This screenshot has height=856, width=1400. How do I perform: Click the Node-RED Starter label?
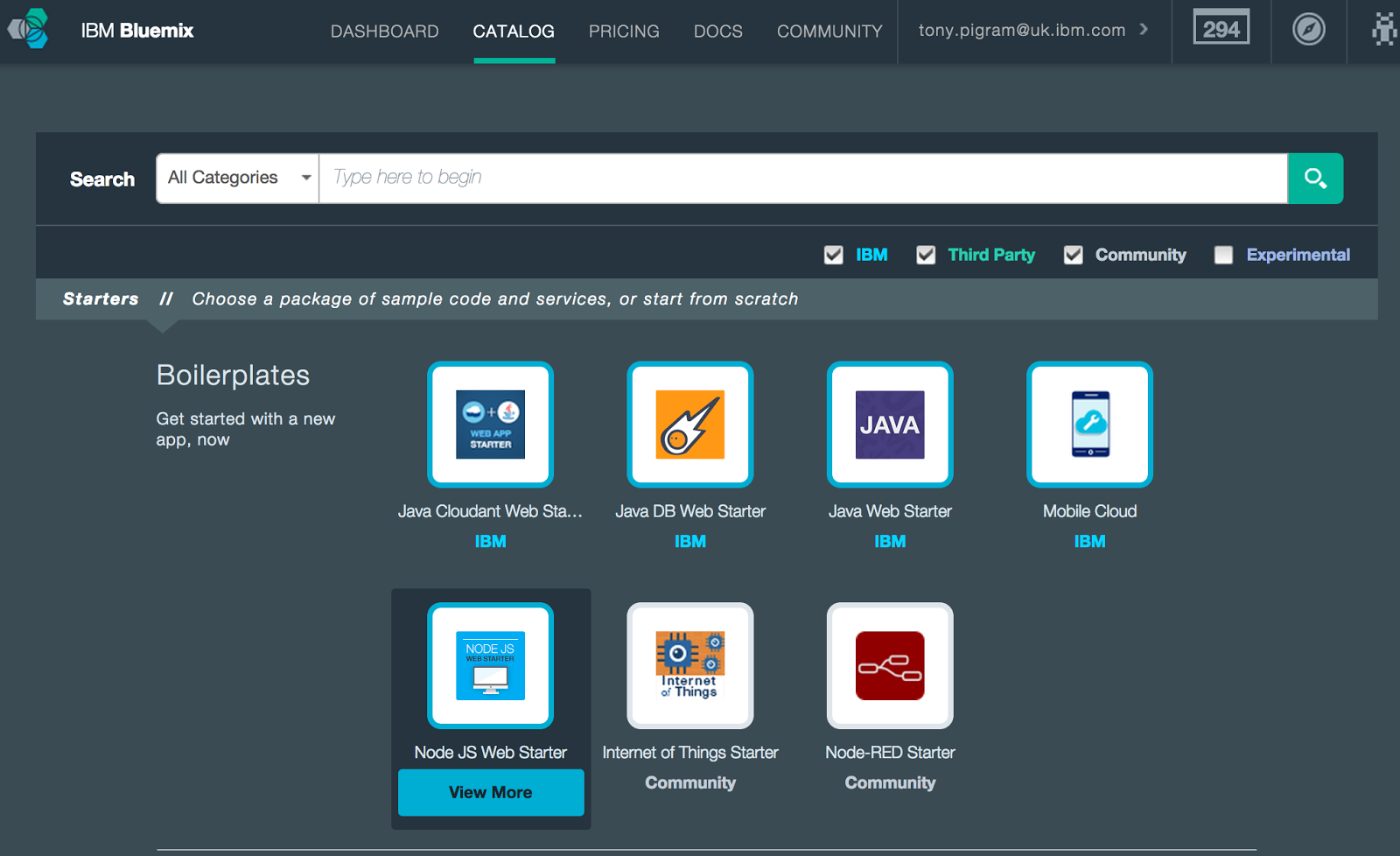click(890, 753)
